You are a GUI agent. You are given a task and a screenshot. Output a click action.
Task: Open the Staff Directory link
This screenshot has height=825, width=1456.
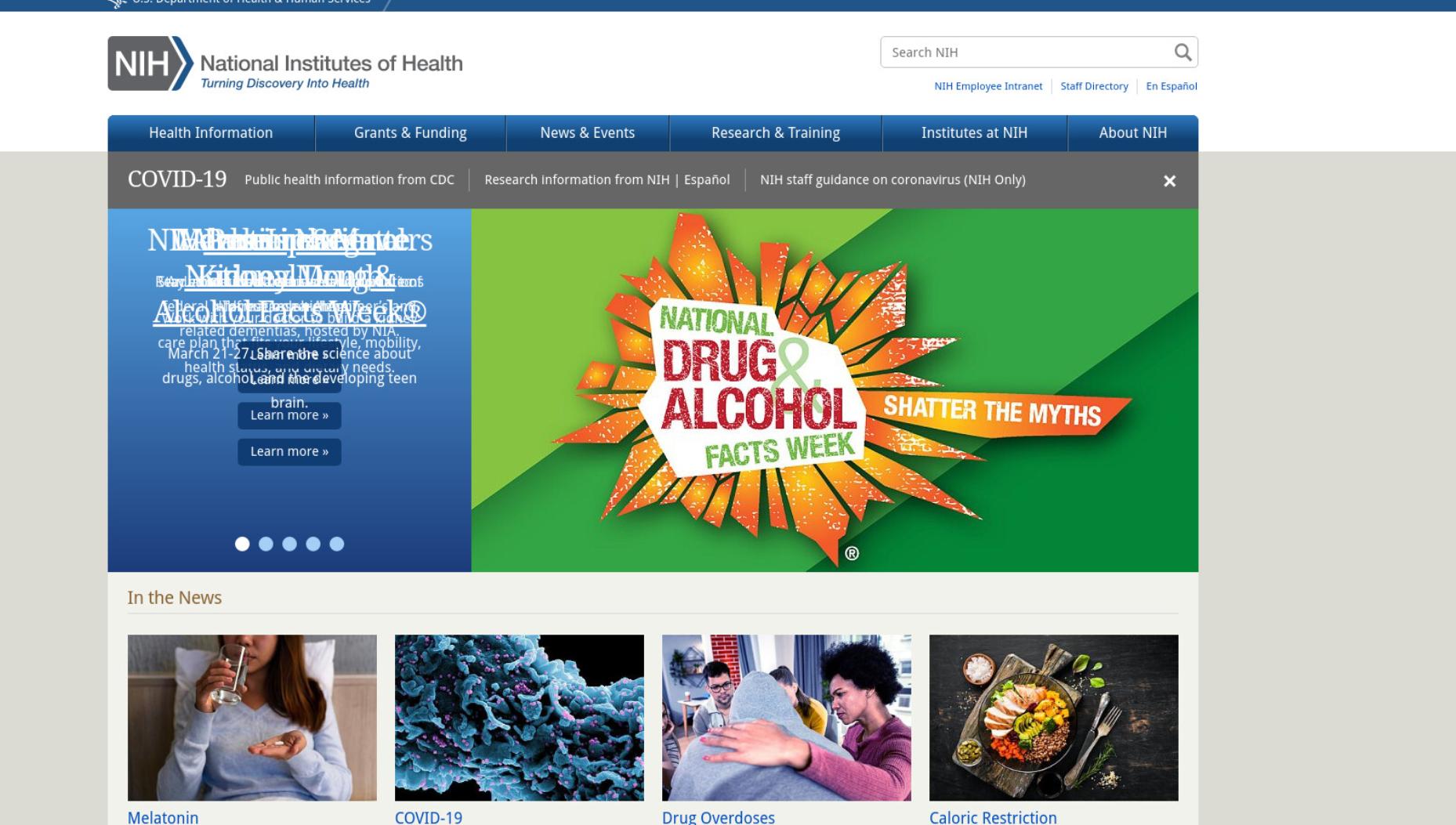pos(1094,86)
